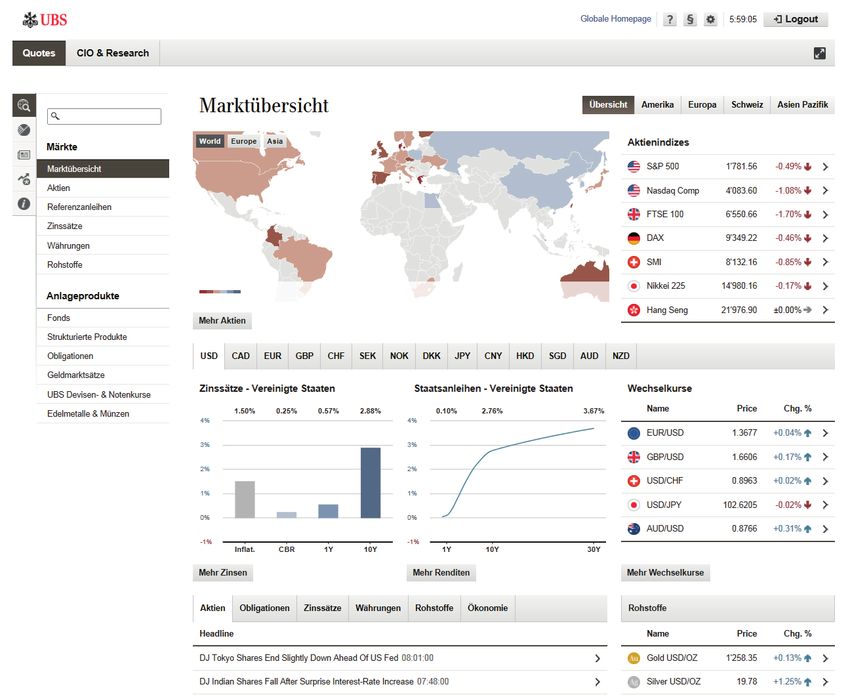The image size is (850, 695).
Task: Click the market search globe sidebar icon
Action: (x=24, y=105)
